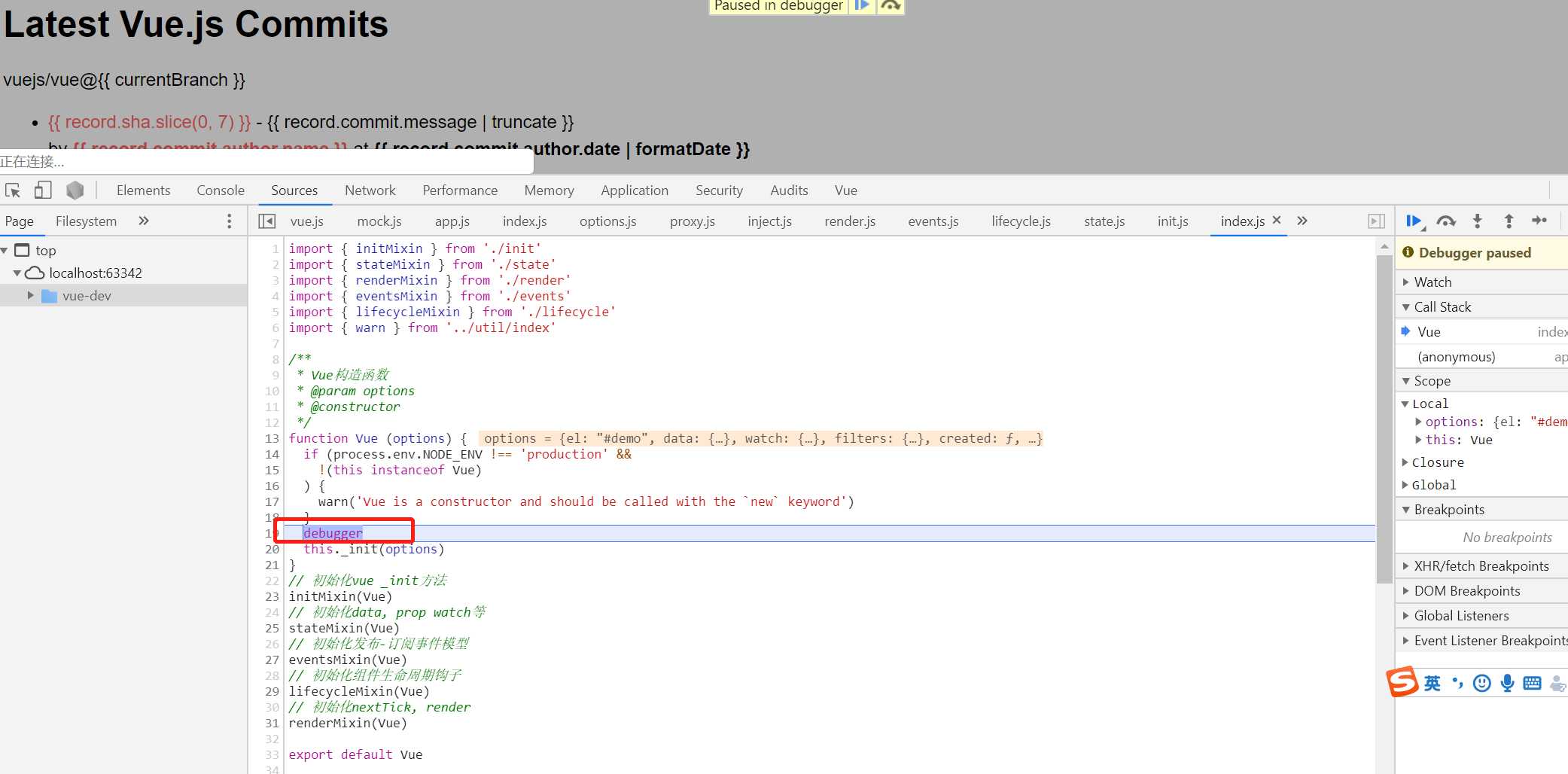Toggle the debugger sidebar icon
Image resolution: width=1568 pixels, height=774 pixels.
[1376, 221]
